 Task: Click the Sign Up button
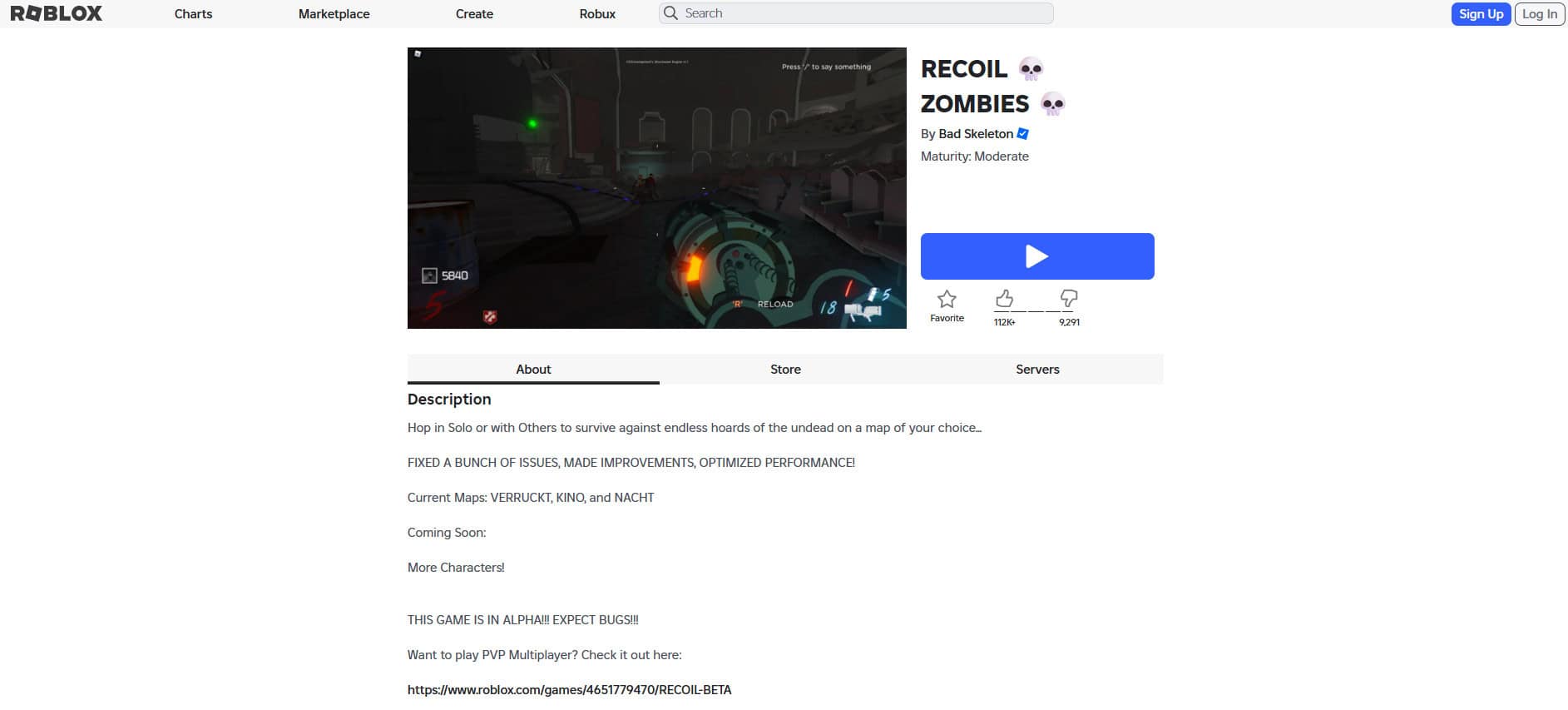[1481, 14]
